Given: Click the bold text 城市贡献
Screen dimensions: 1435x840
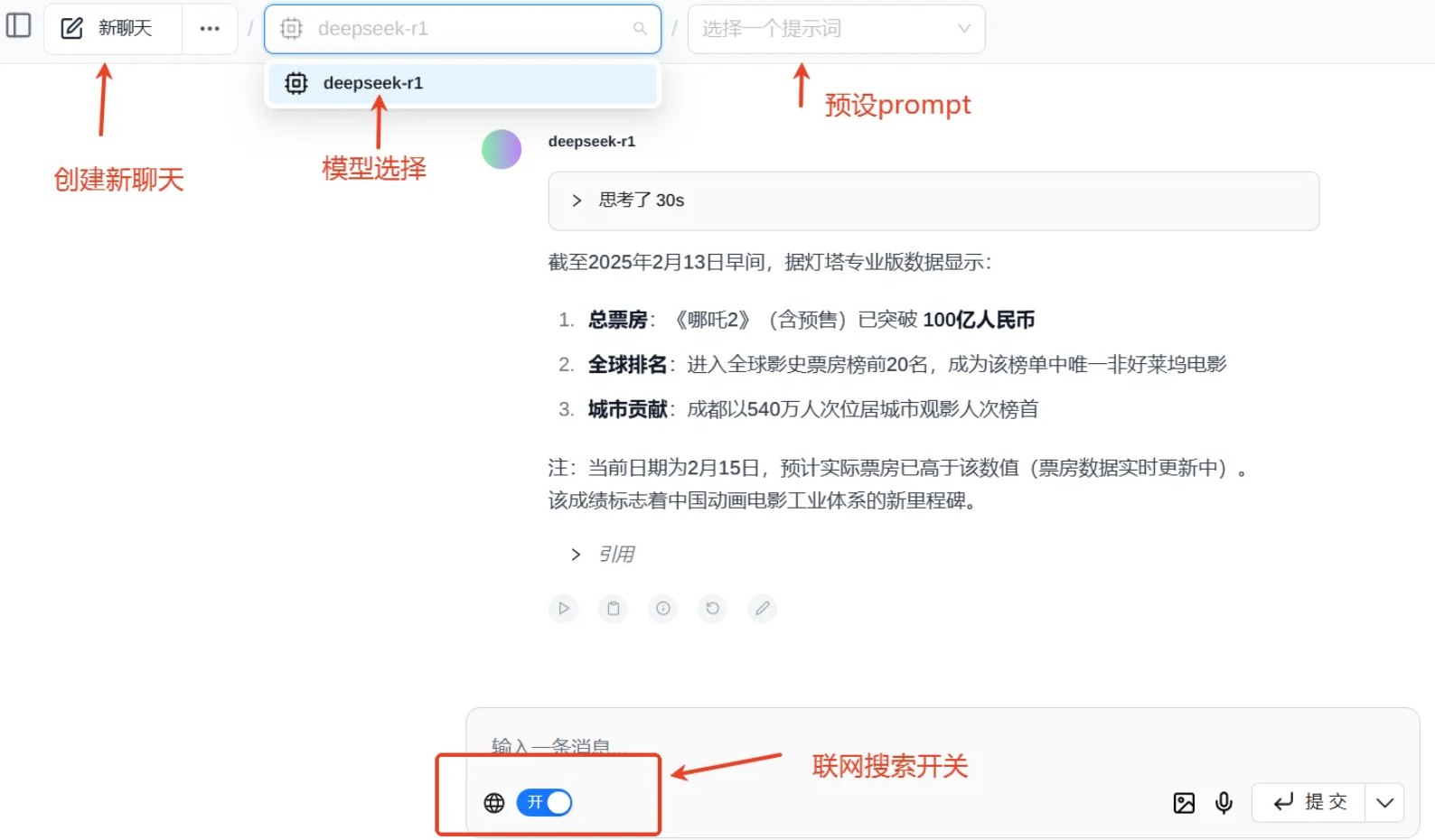Looking at the screenshot, I should coord(628,410).
